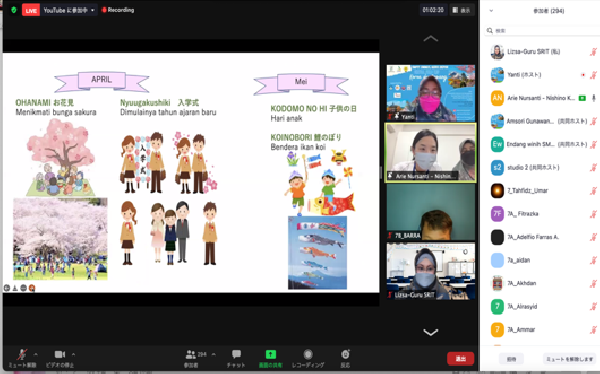Click muted mic icon beside studio 2
Viewport: 600px width, 374px height.
[593, 168]
